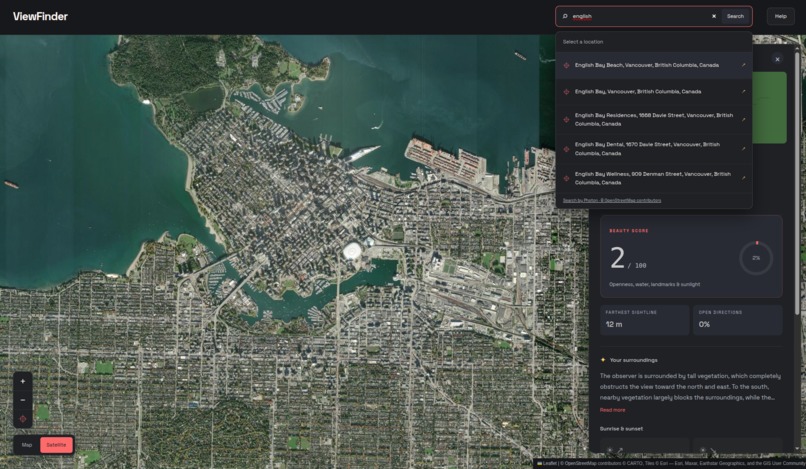806x469 pixels.
Task: Click the 'Select a location' heading
Action: click(x=583, y=42)
